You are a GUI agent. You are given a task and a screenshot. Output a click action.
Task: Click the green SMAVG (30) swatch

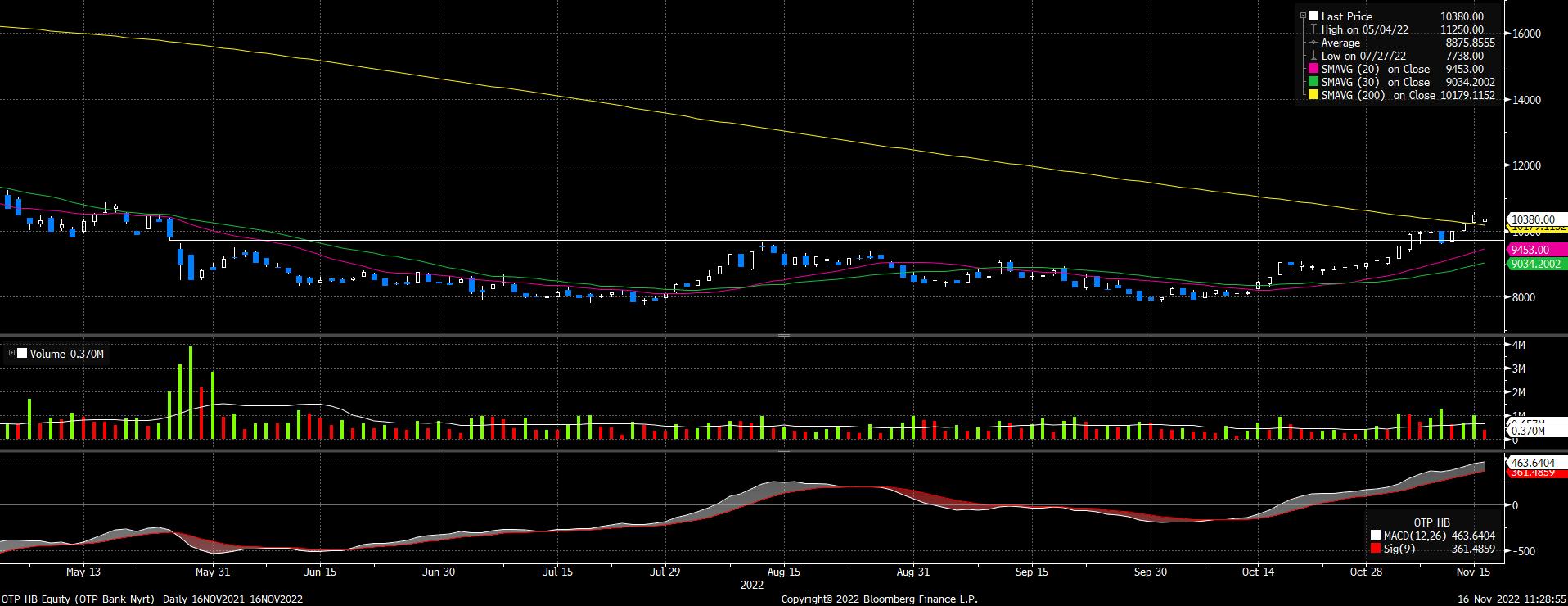pyautogui.click(x=1313, y=82)
